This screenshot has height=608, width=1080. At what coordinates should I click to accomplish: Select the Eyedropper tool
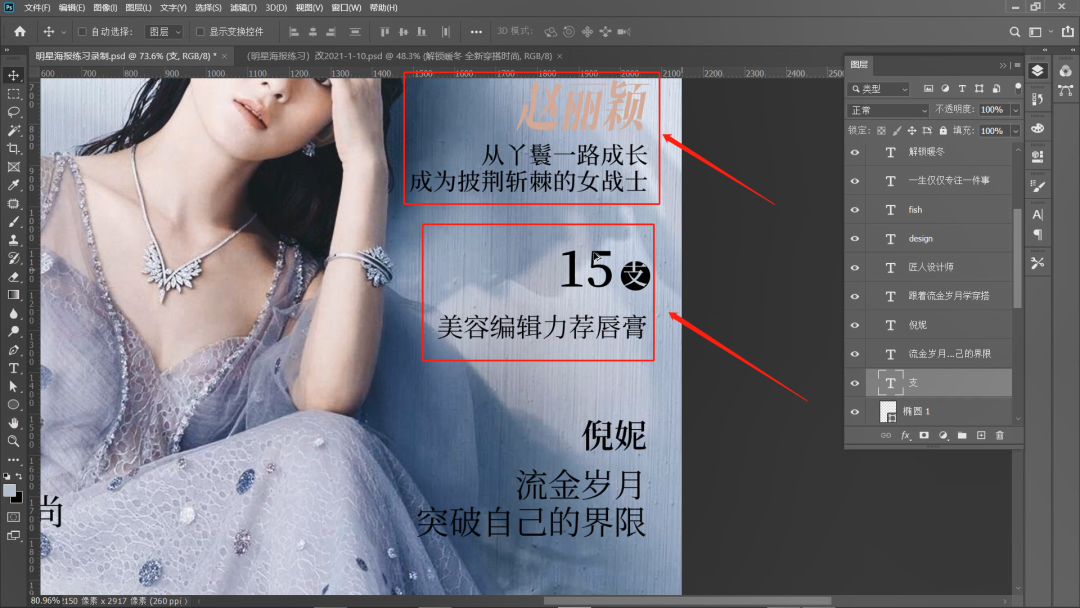click(x=13, y=185)
